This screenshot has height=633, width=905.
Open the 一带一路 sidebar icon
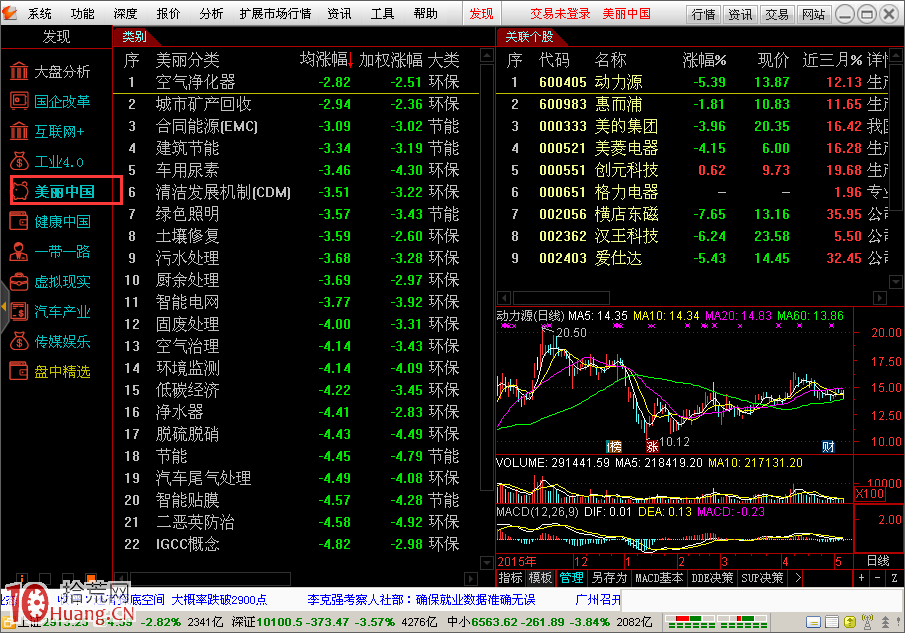(x=19, y=252)
